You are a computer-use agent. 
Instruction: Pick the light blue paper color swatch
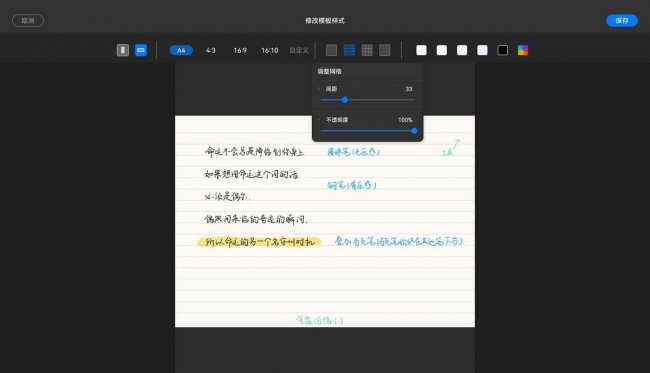pyautogui.click(x=482, y=50)
